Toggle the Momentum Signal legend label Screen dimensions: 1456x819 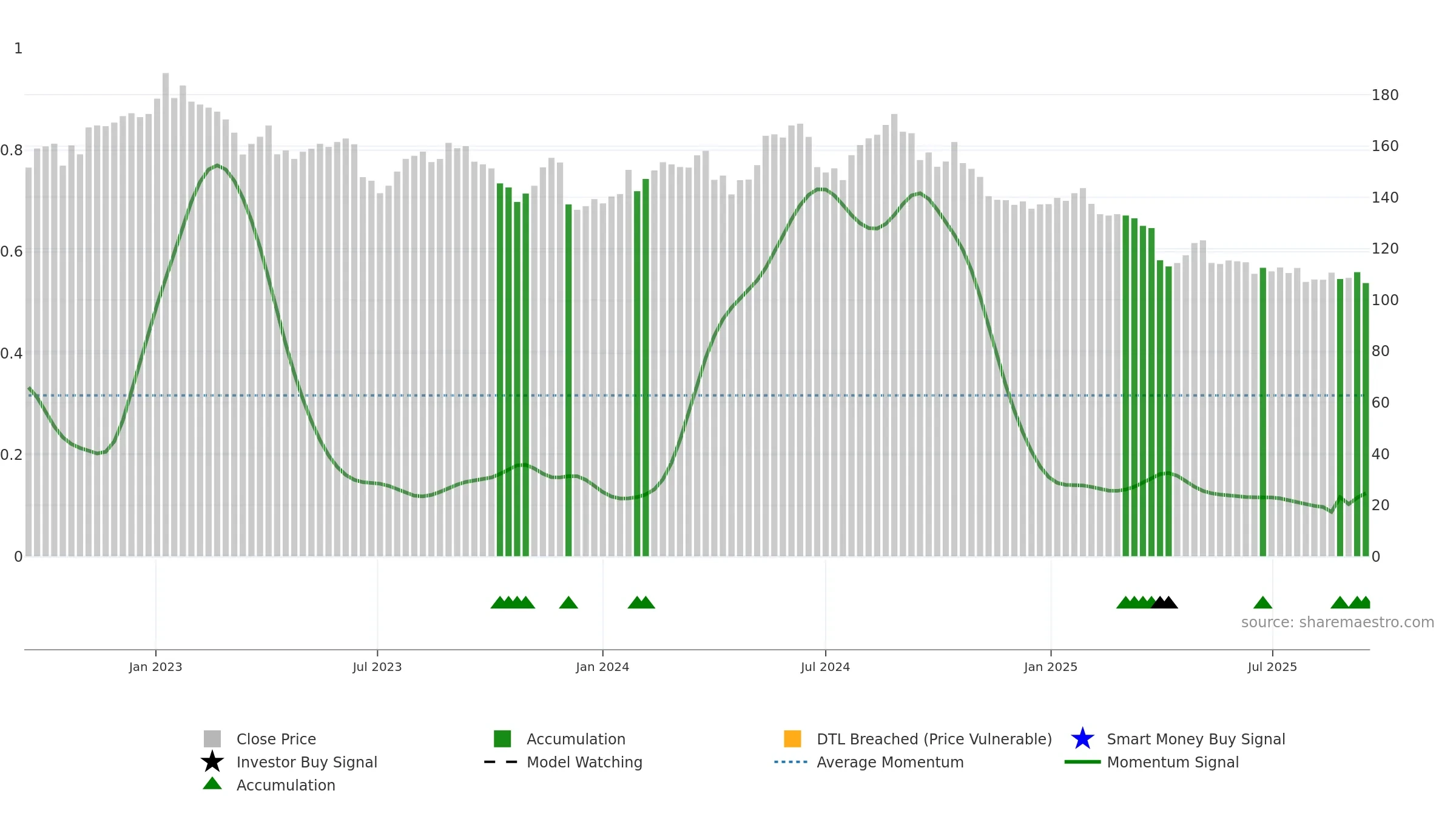(1173, 762)
